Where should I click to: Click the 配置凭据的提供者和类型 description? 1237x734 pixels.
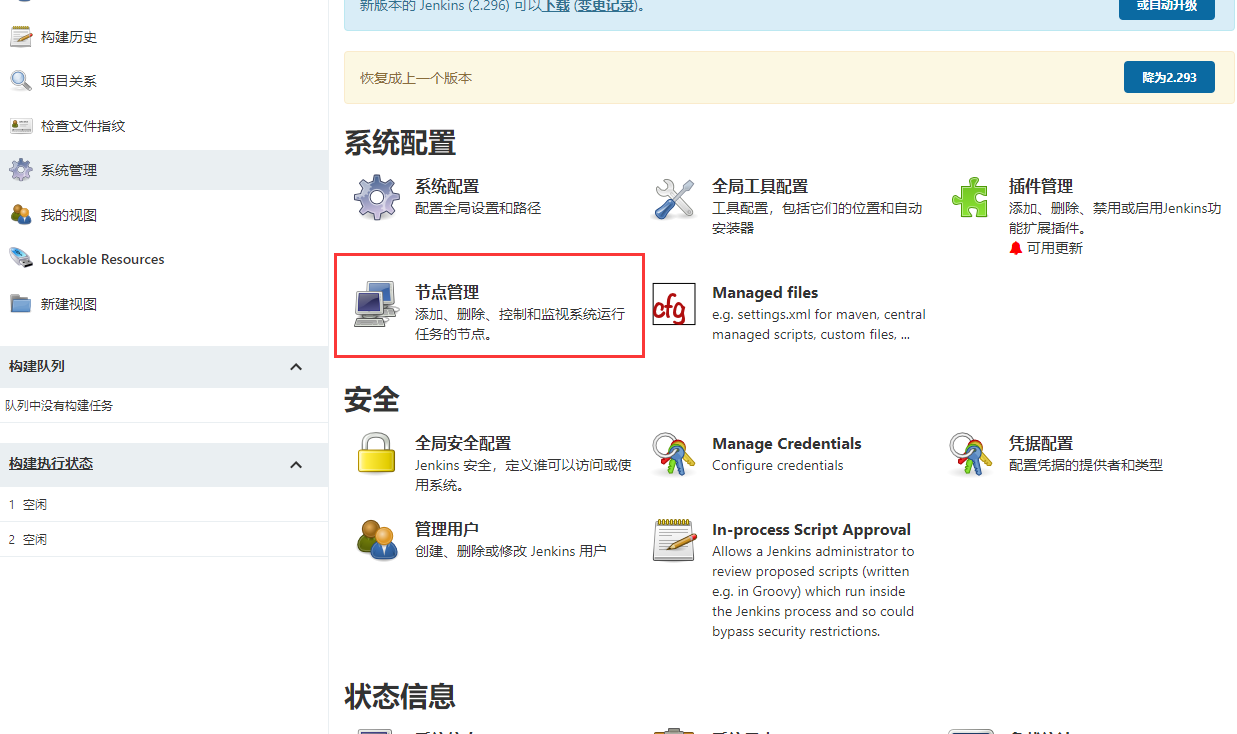[x=1086, y=465]
